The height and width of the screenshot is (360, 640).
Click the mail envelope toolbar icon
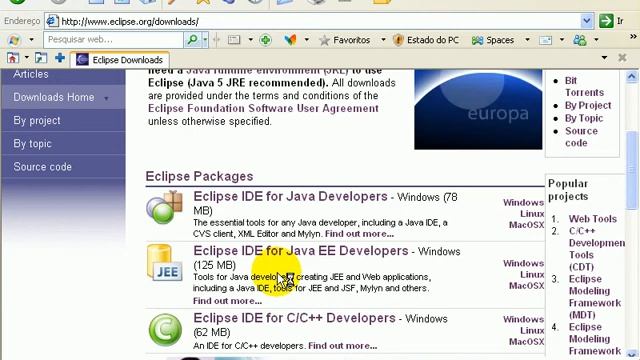click(545, 40)
